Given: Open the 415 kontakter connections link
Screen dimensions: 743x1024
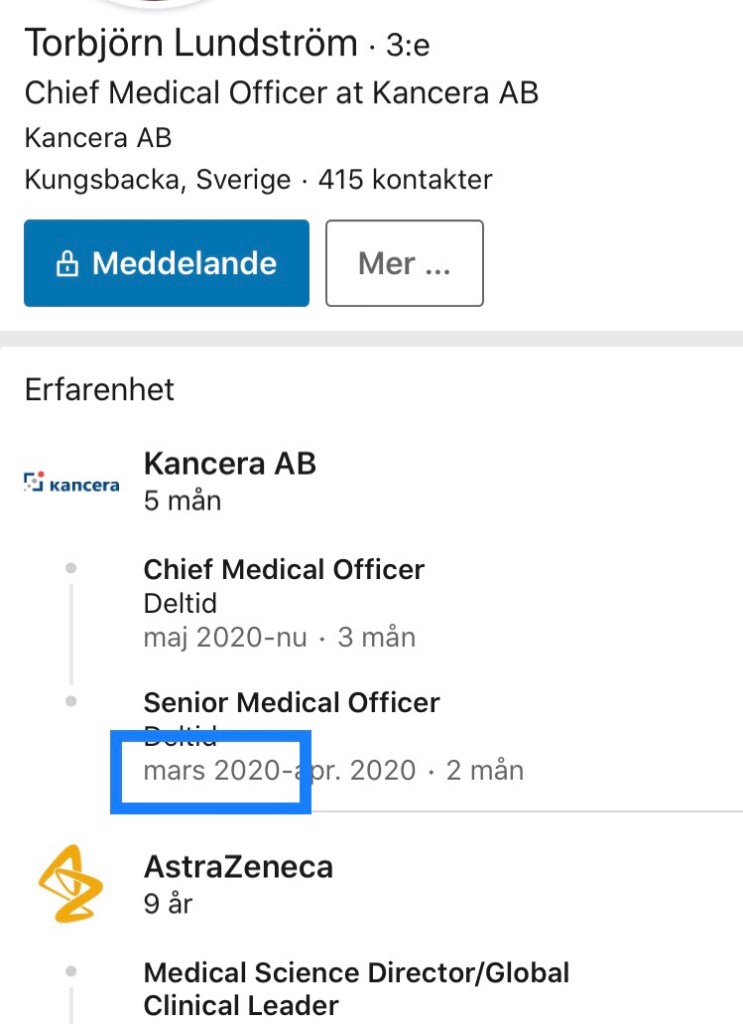Looking at the screenshot, I should 405,180.
